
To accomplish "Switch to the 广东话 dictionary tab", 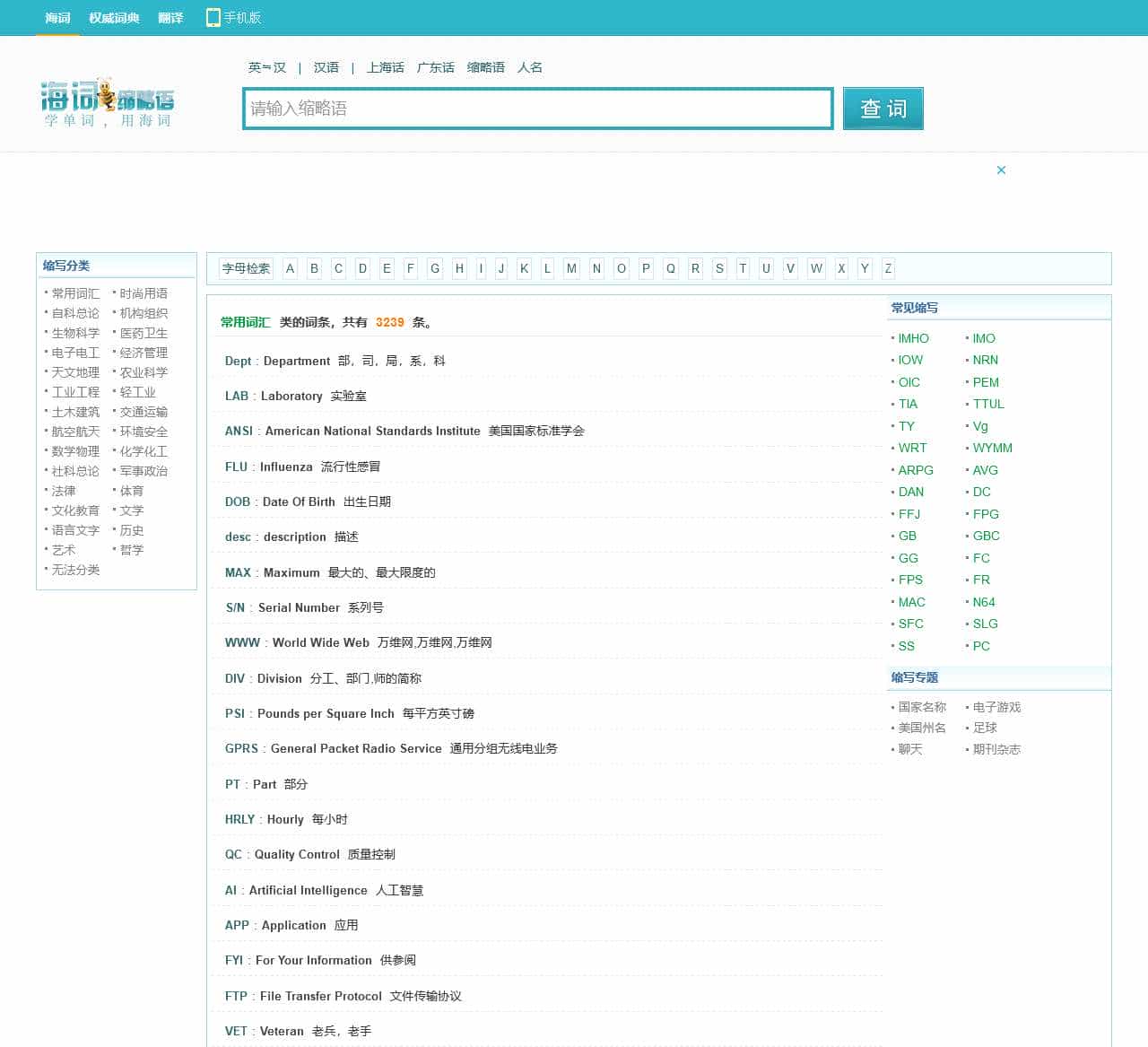I will pos(436,67).
